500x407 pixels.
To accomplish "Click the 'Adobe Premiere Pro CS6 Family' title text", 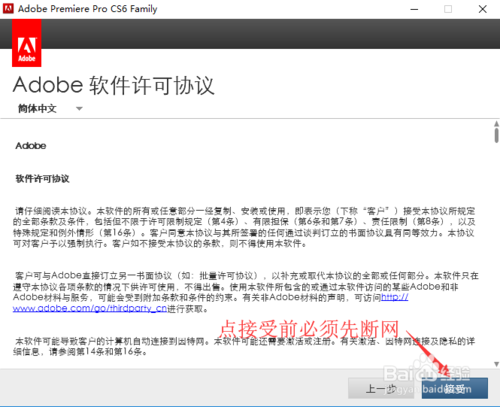I will 87,9.
